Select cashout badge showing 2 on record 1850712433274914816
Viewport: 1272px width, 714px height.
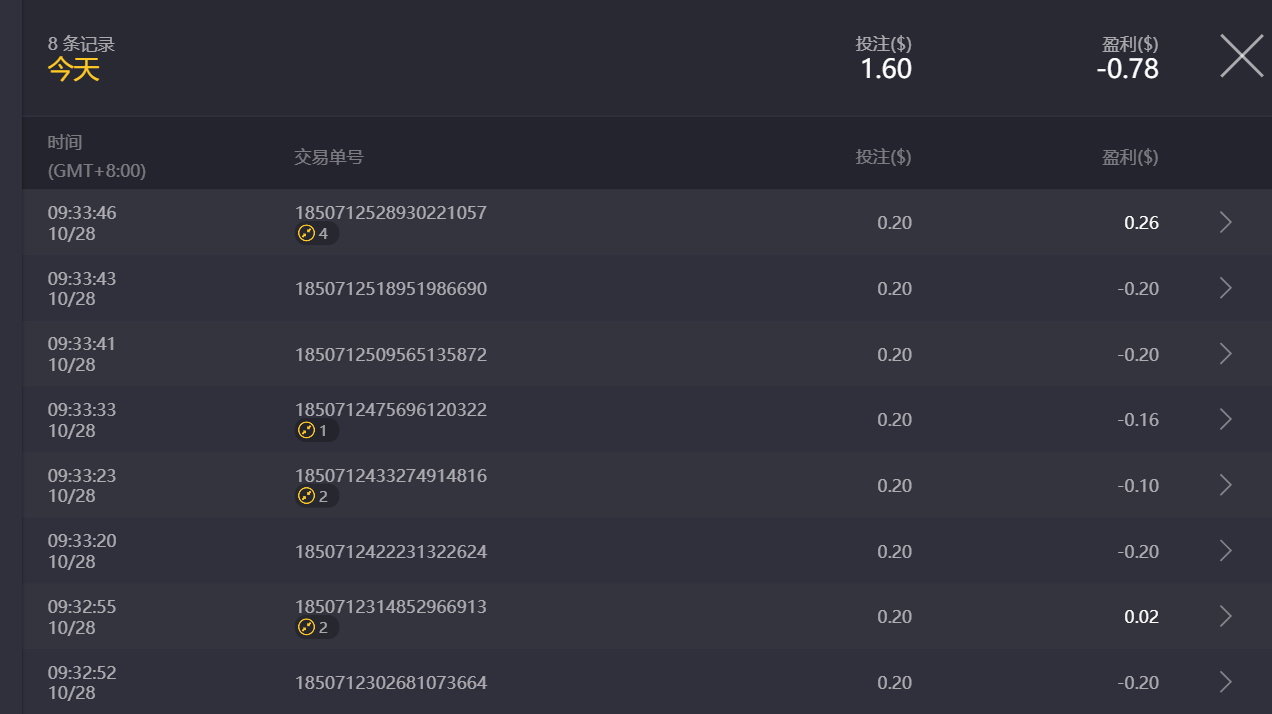316,495
